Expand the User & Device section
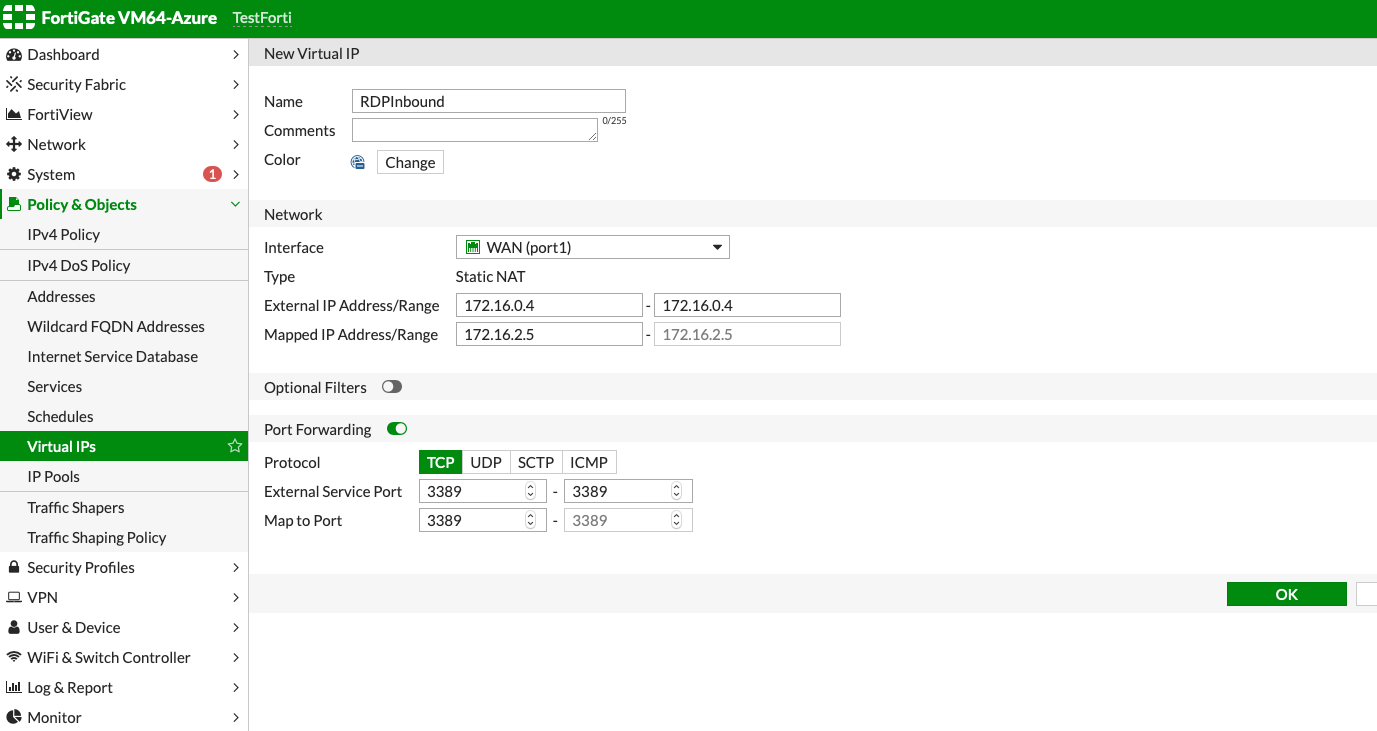Viewport: 1377px width, 731px height. 13,627
